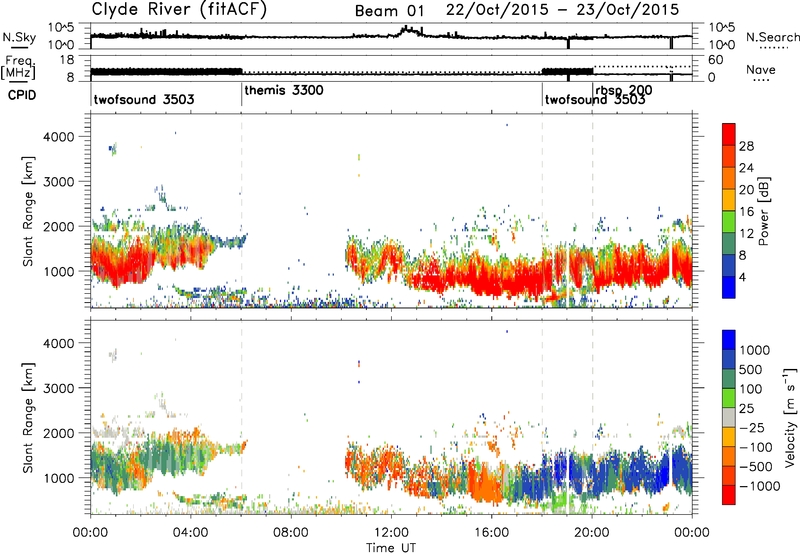Click the "28" power colorbar value
The height and width of the screenshot is (554, 800).
[746, 146]
